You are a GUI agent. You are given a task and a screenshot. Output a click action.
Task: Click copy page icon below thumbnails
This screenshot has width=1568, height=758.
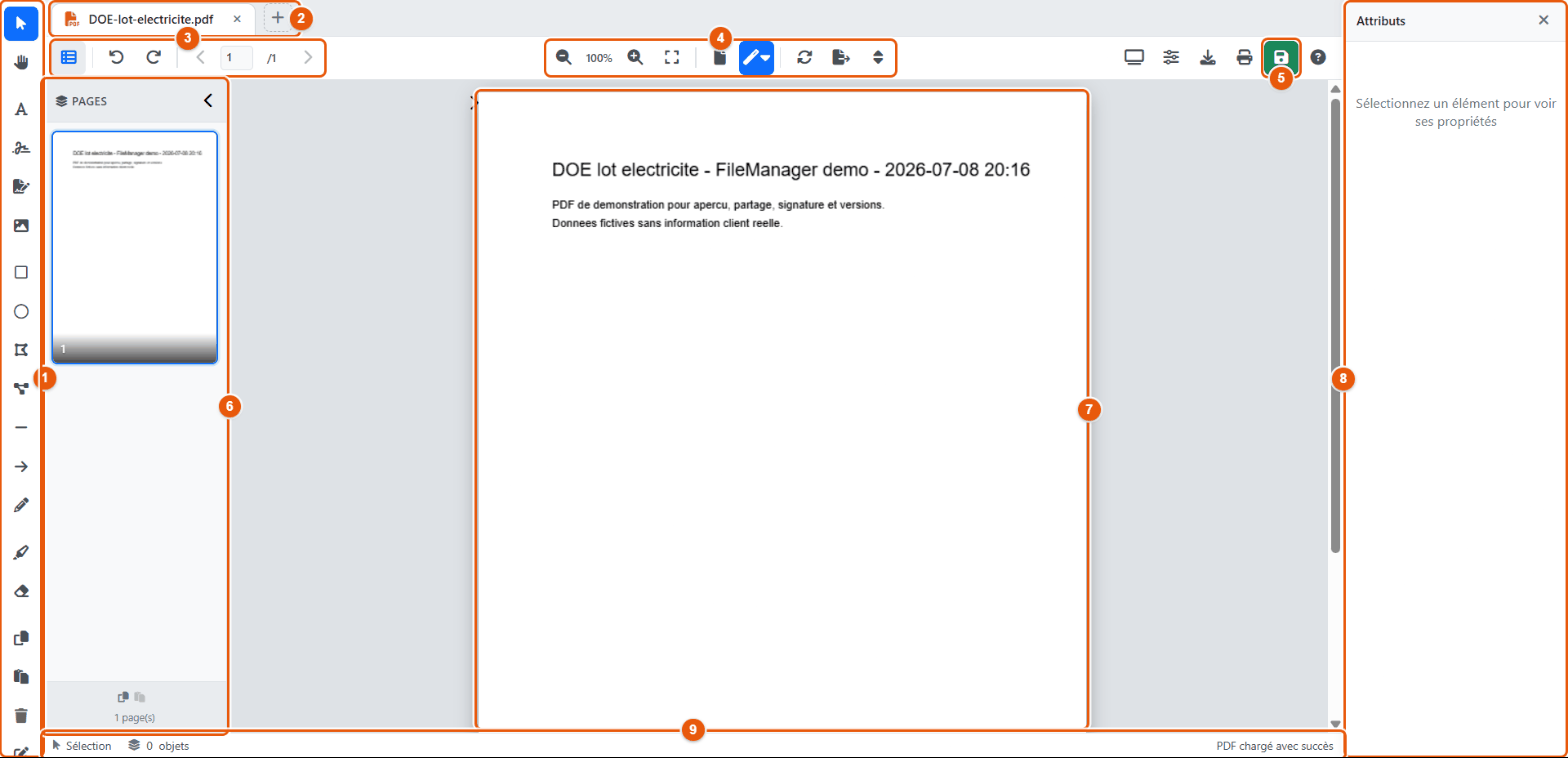(123, 697)
